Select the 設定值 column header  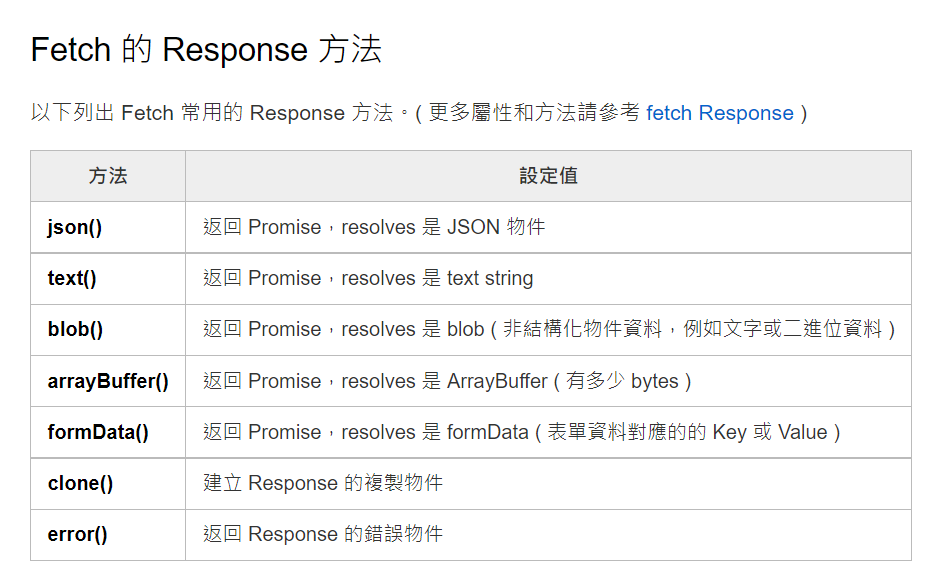[x=548, y=176]
